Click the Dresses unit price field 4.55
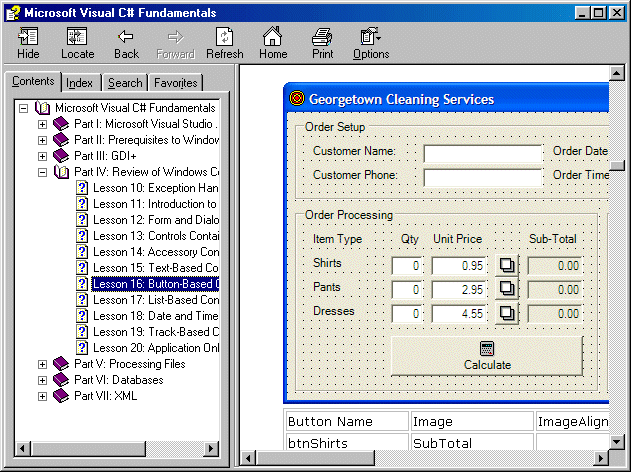 click(x=459, y=313)
